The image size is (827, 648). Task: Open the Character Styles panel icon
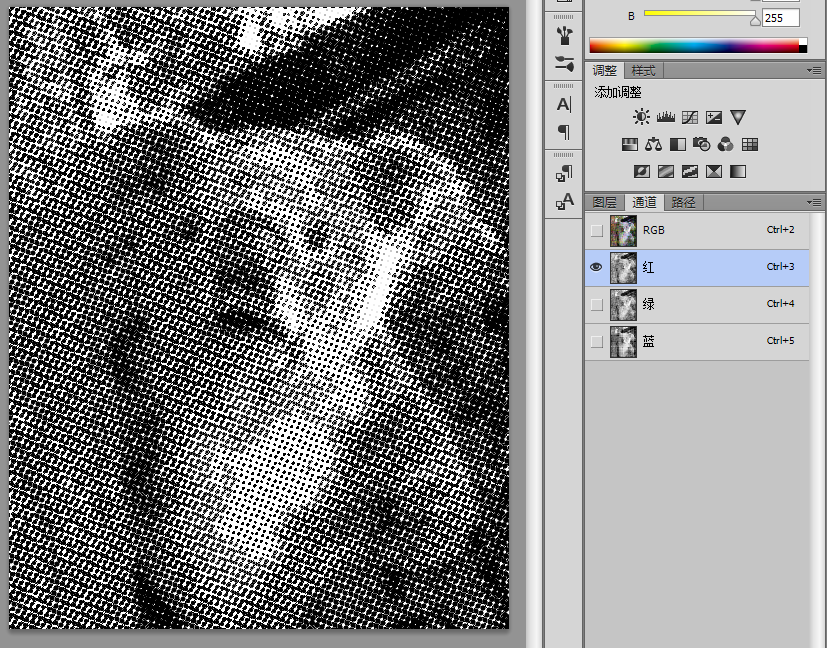(565, 201)
